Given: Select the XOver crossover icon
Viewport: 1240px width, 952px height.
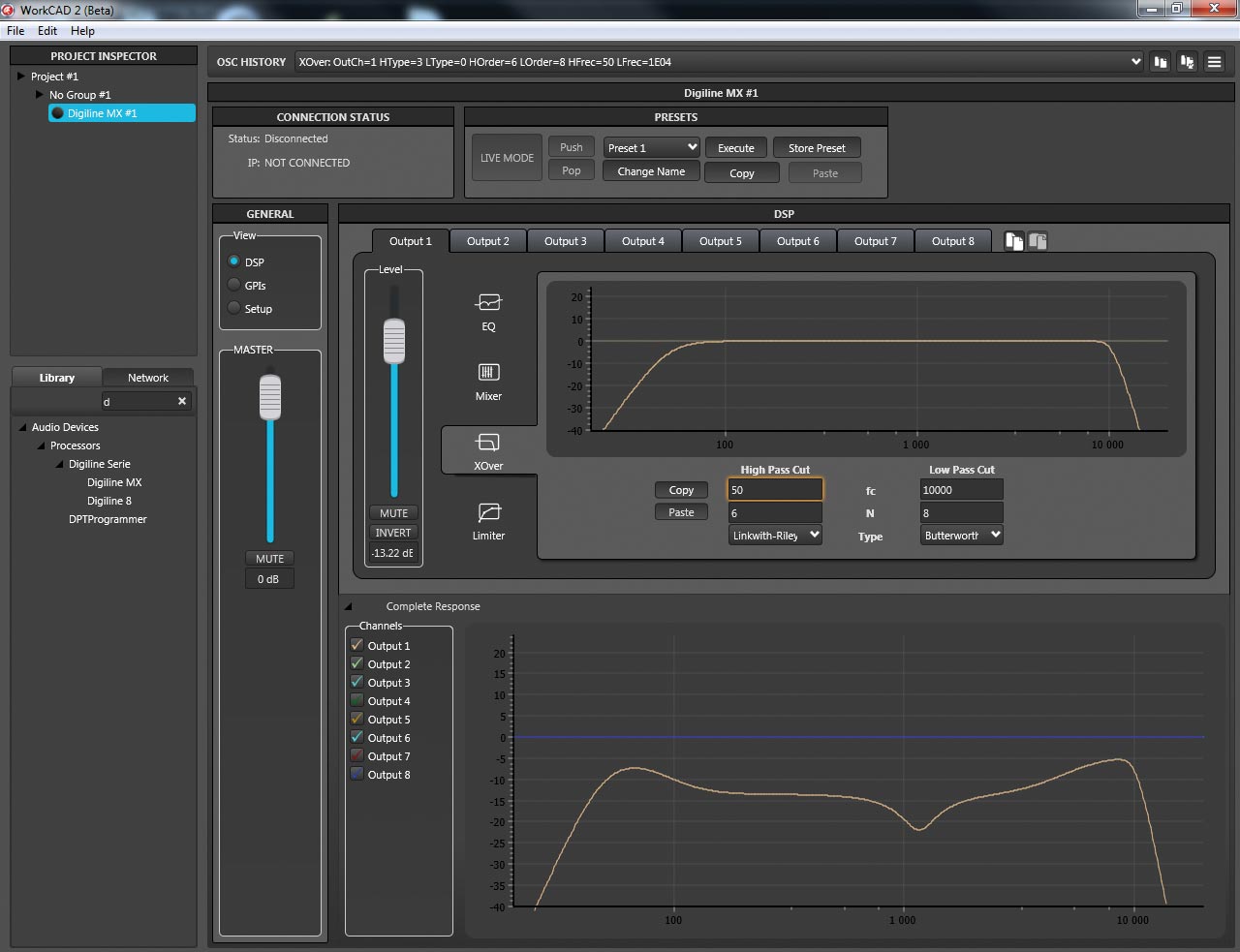Looking at the screenshot, I should click(488, 444).
